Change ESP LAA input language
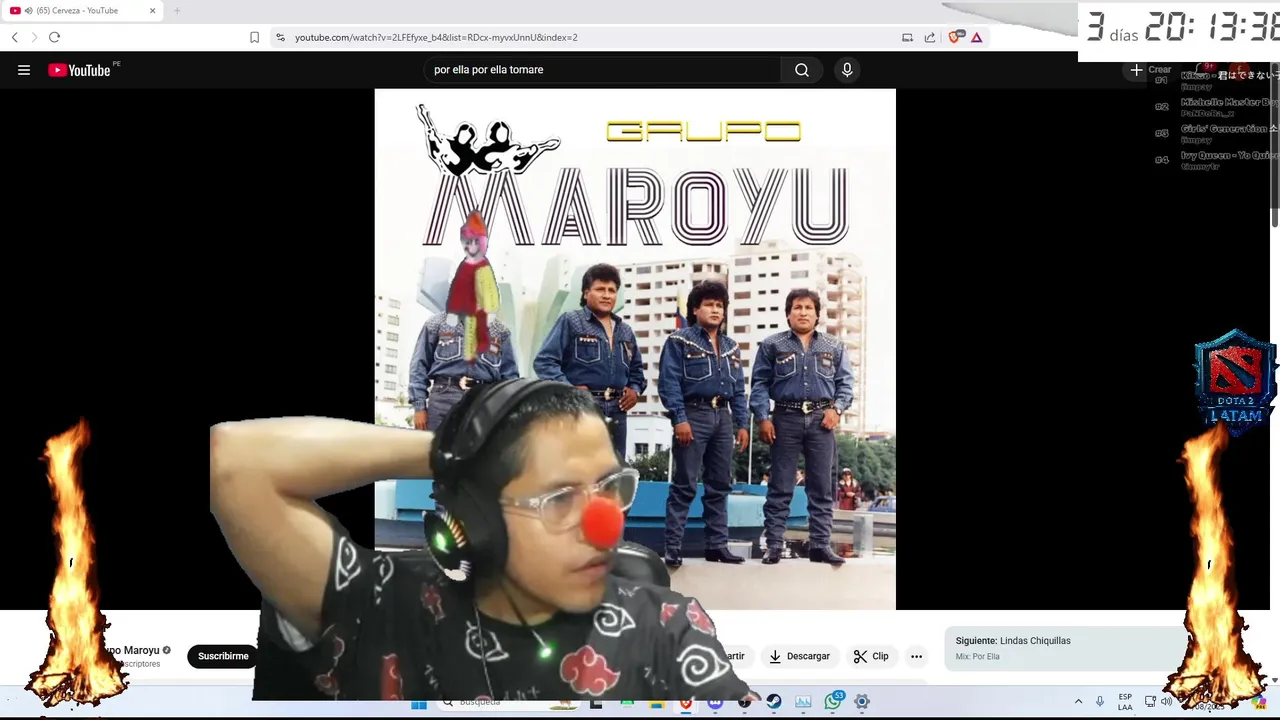This screenshot has width=1280, height=720. tap(1125, 702)
